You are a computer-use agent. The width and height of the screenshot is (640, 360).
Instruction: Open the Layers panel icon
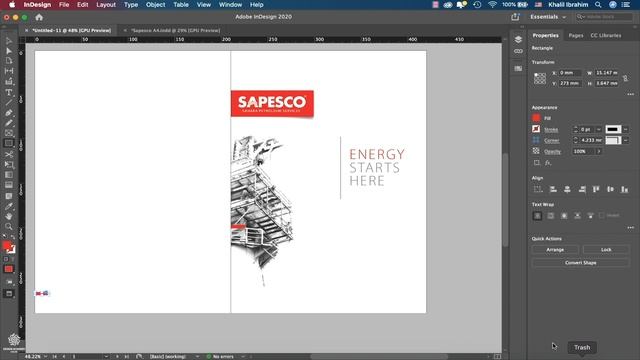(518, 39)
